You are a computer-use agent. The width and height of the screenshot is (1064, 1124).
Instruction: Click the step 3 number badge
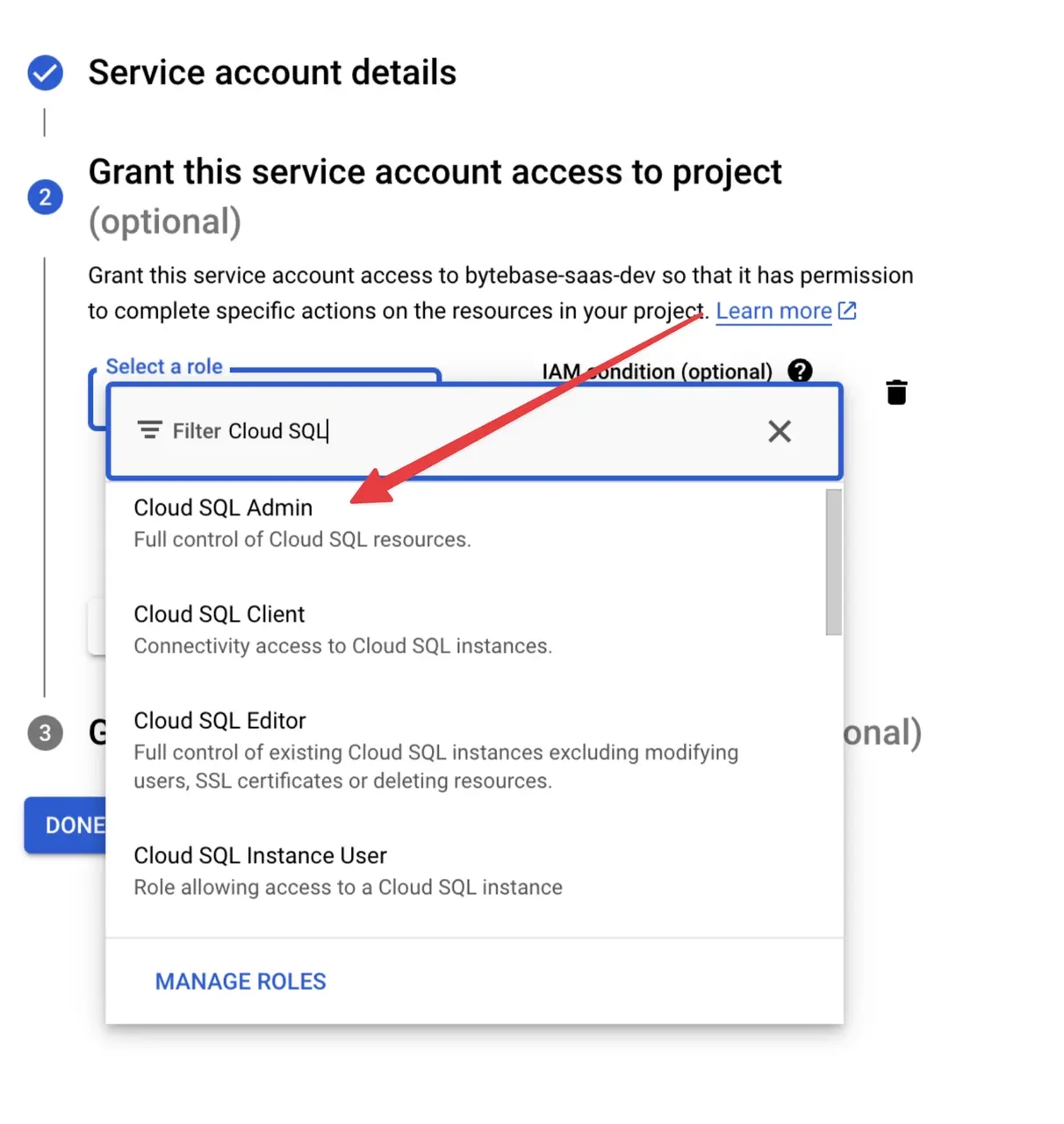click(x=45, y=732)
